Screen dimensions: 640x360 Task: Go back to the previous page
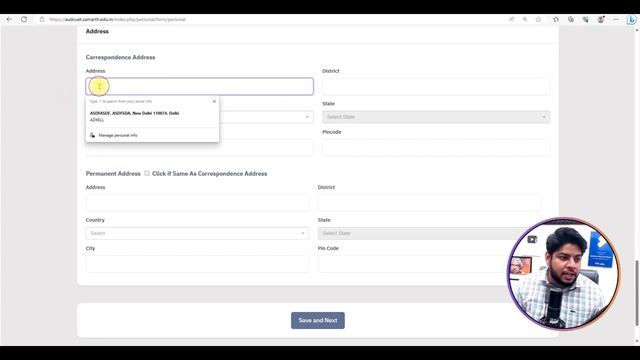click(9, 19)
